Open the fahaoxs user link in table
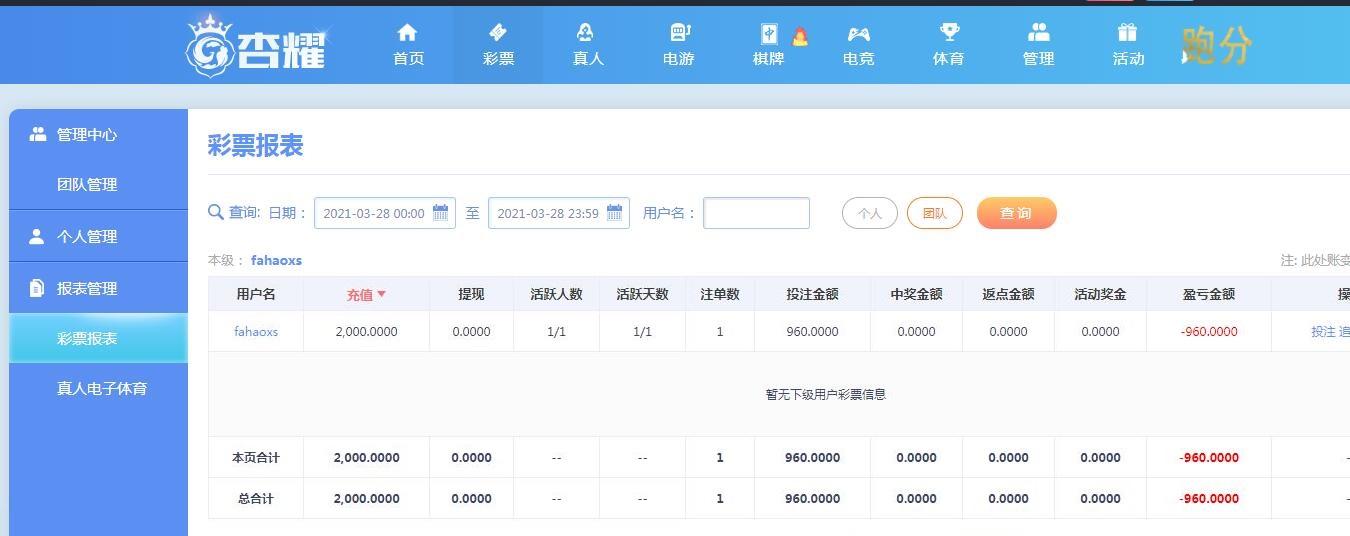The image size is (1350, 536). click(x=256, y=331)
